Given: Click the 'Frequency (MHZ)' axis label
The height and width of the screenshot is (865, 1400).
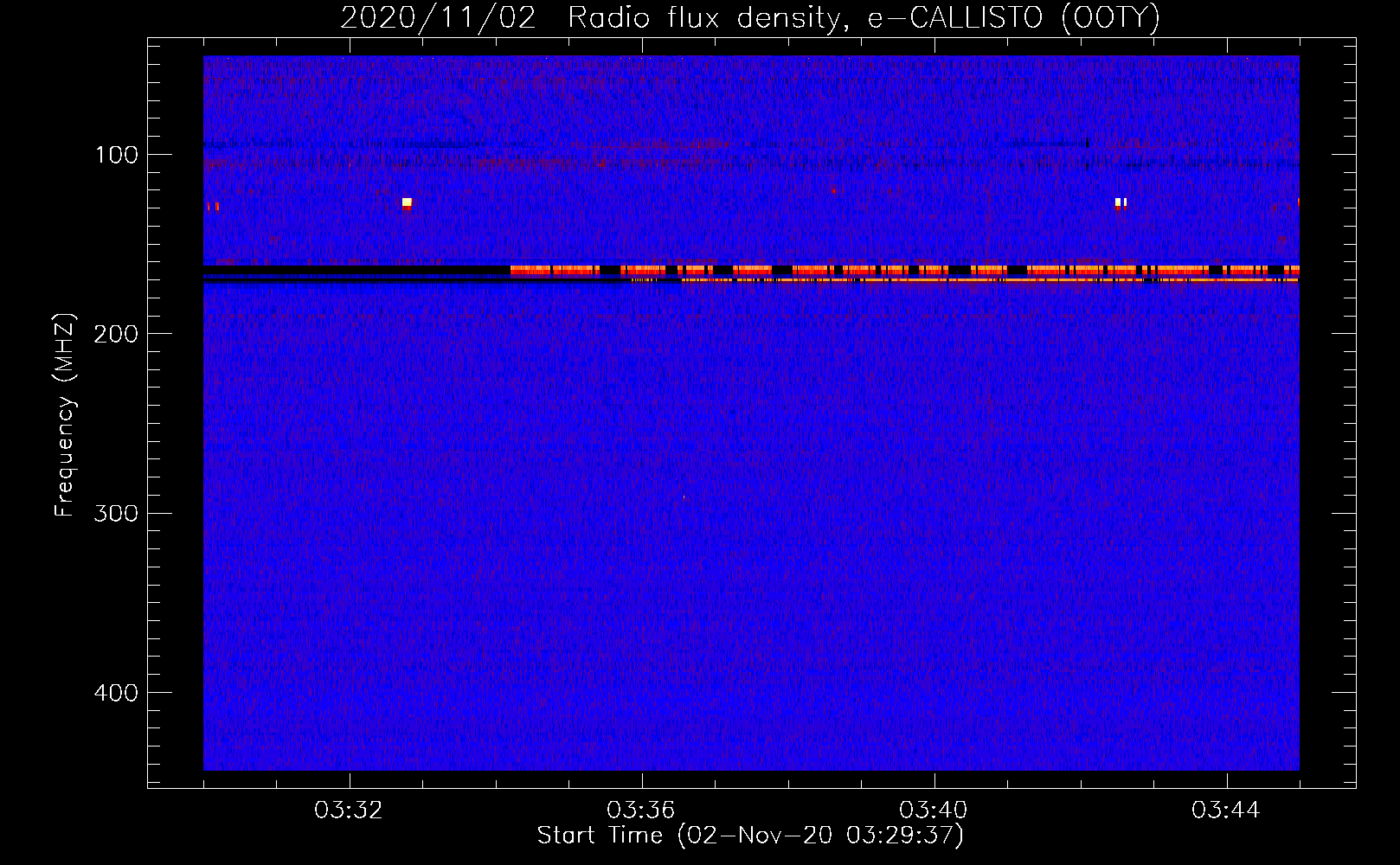Looking at the screenshot, I should click(x=65, y=414).
